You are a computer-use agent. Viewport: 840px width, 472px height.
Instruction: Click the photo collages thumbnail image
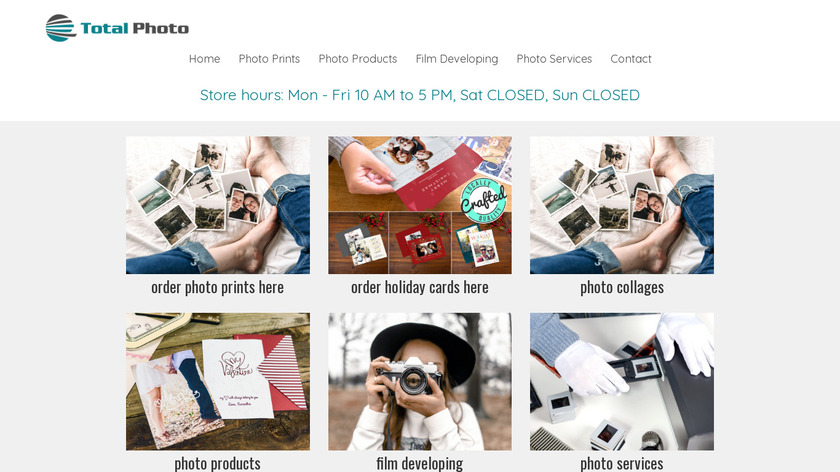point(621,205)
